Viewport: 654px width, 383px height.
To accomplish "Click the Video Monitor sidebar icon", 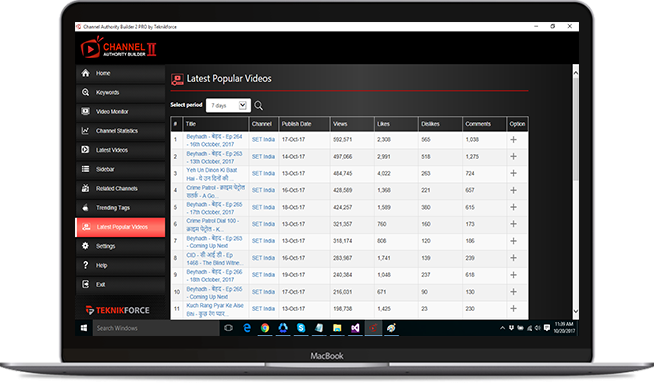I will (86, 111).
